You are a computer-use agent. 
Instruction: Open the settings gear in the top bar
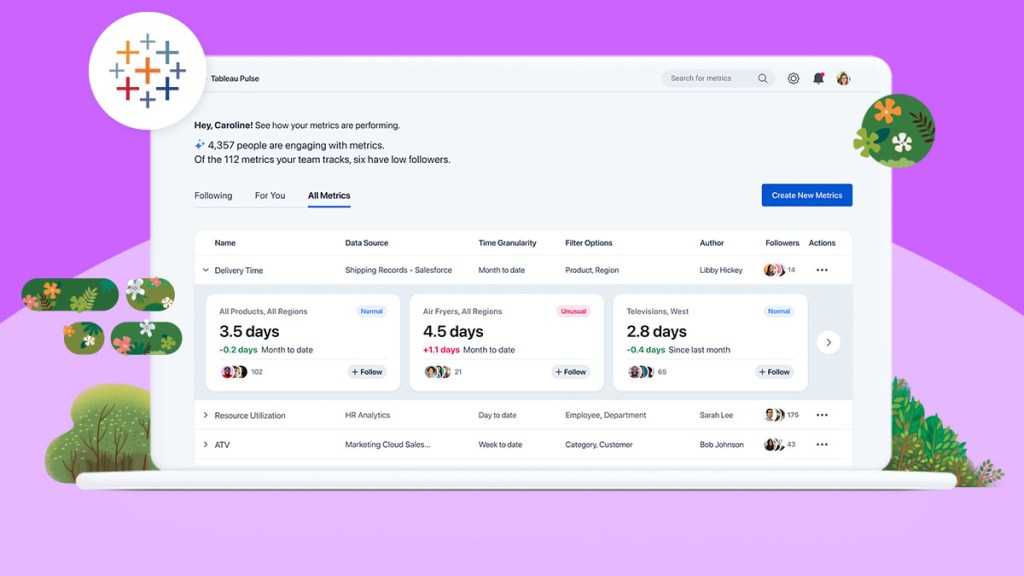pyautogui.click(x=793, y=78)
